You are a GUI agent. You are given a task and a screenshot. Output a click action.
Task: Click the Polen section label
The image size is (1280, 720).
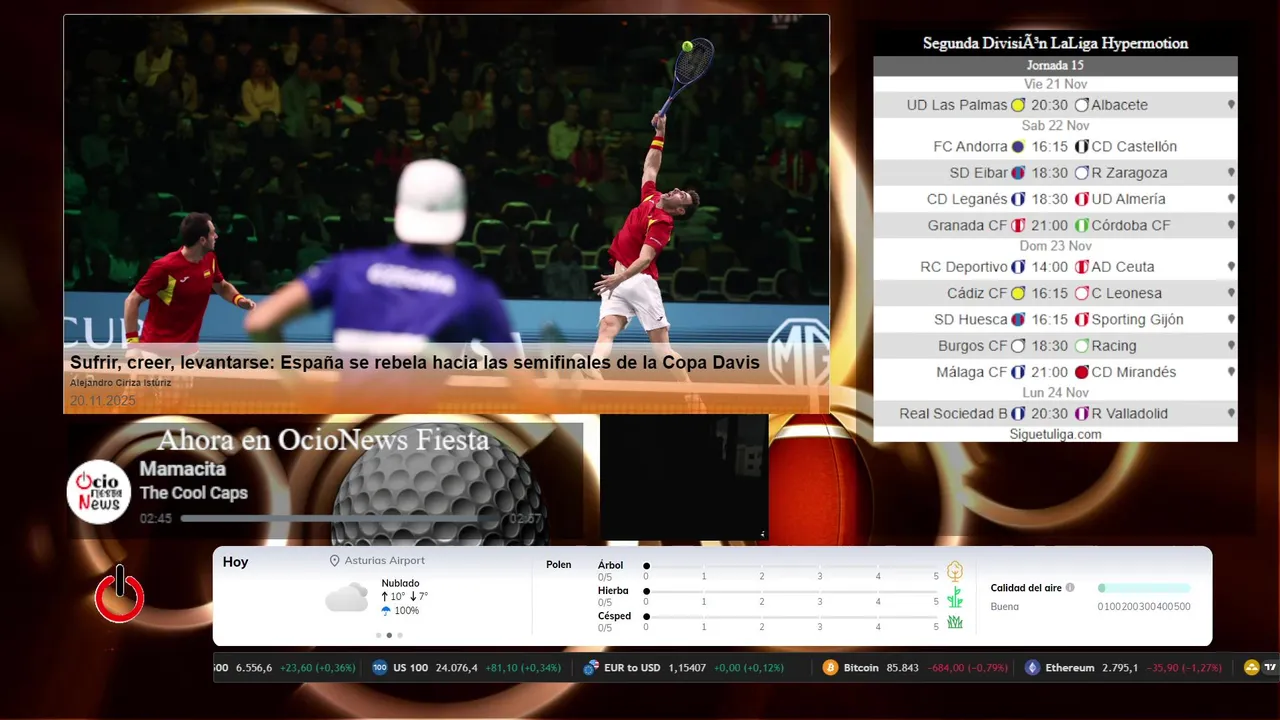559,565
